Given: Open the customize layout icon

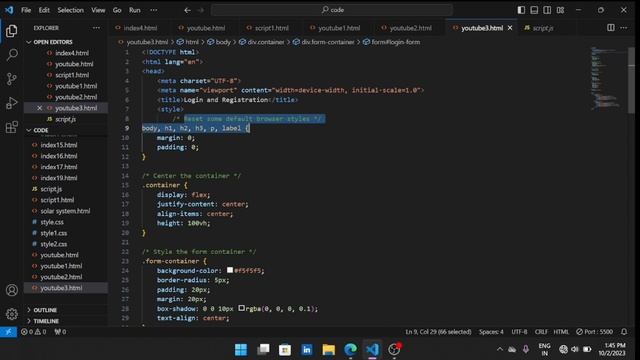Looking at the screenshot, I should 560,10.
